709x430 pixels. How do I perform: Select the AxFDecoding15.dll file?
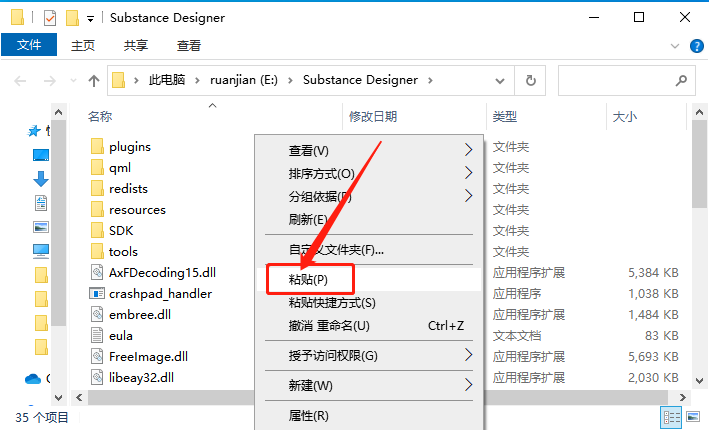coord(153,273)
